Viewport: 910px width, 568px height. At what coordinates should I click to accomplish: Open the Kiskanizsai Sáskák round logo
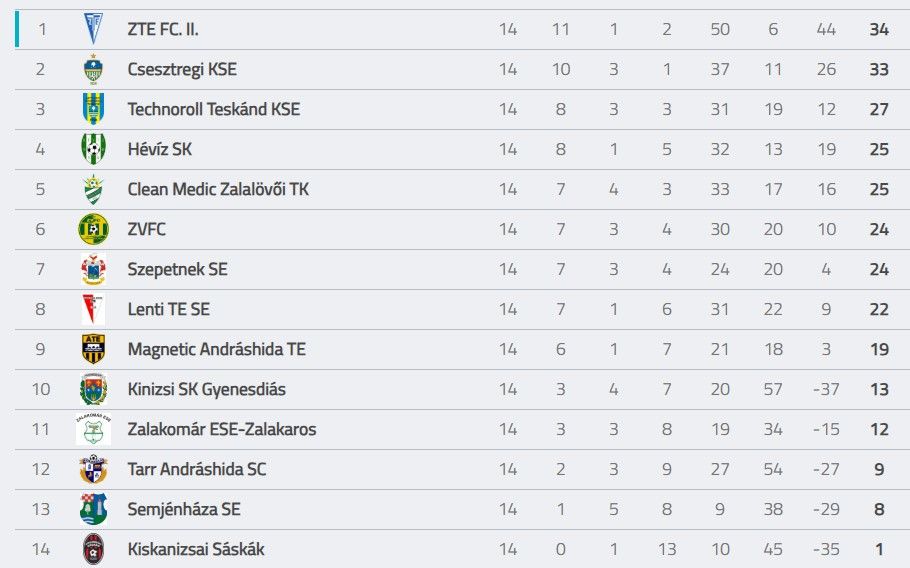(x=93, y=549)
